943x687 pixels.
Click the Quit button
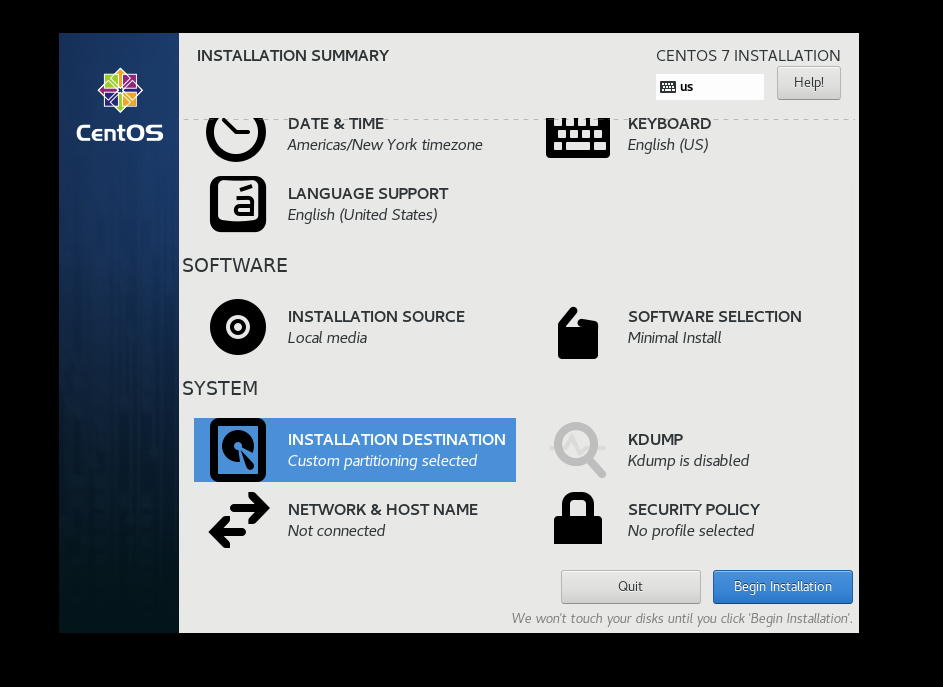point(630,587)
